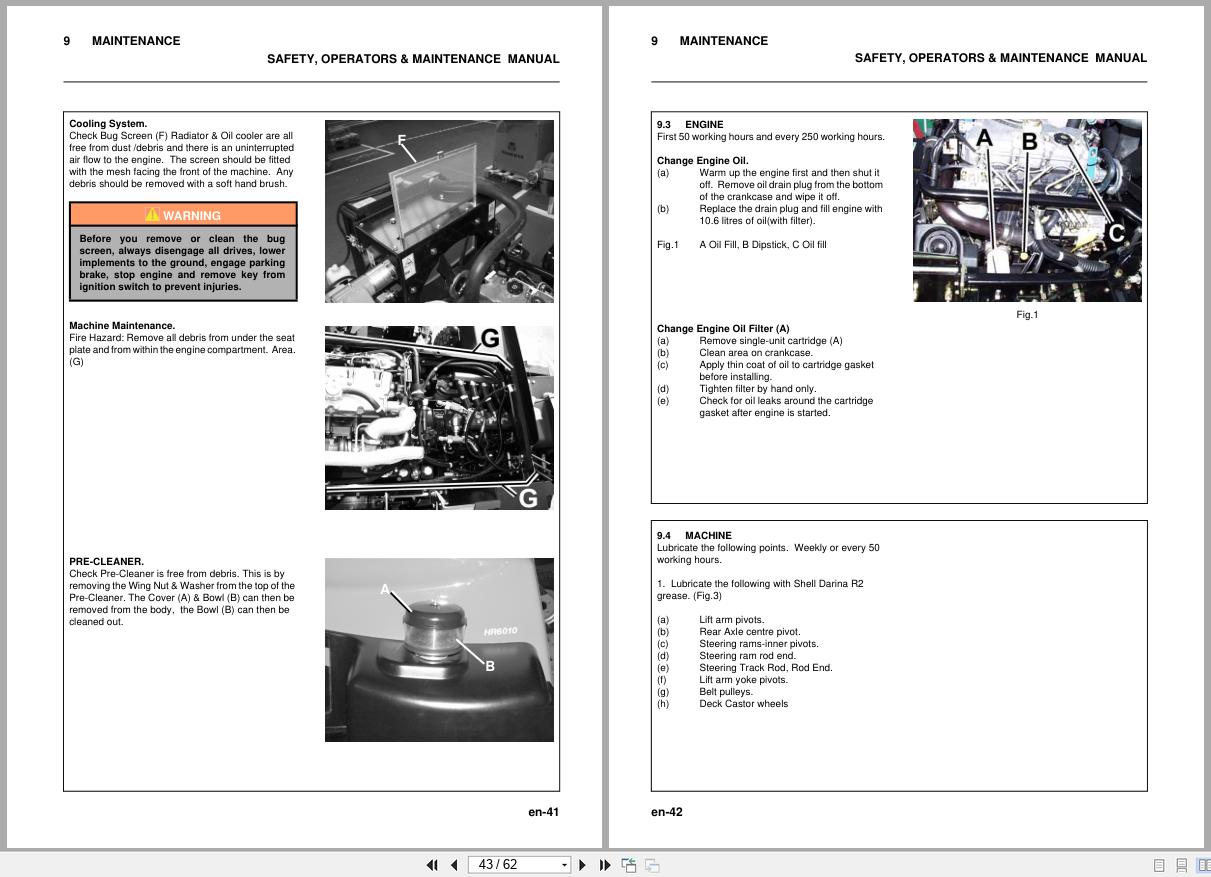Click the 'Machine Maintenance.' heading
Screen dimensions: 1211x877
pyautogui.click(x=122, y=326)
